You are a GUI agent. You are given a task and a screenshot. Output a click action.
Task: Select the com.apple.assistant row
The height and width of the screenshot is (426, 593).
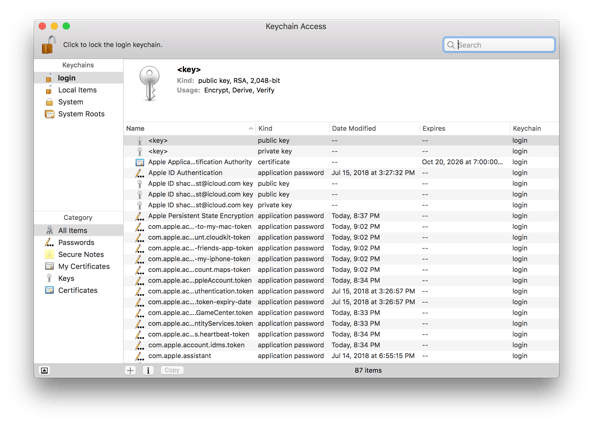coord(341,356)
